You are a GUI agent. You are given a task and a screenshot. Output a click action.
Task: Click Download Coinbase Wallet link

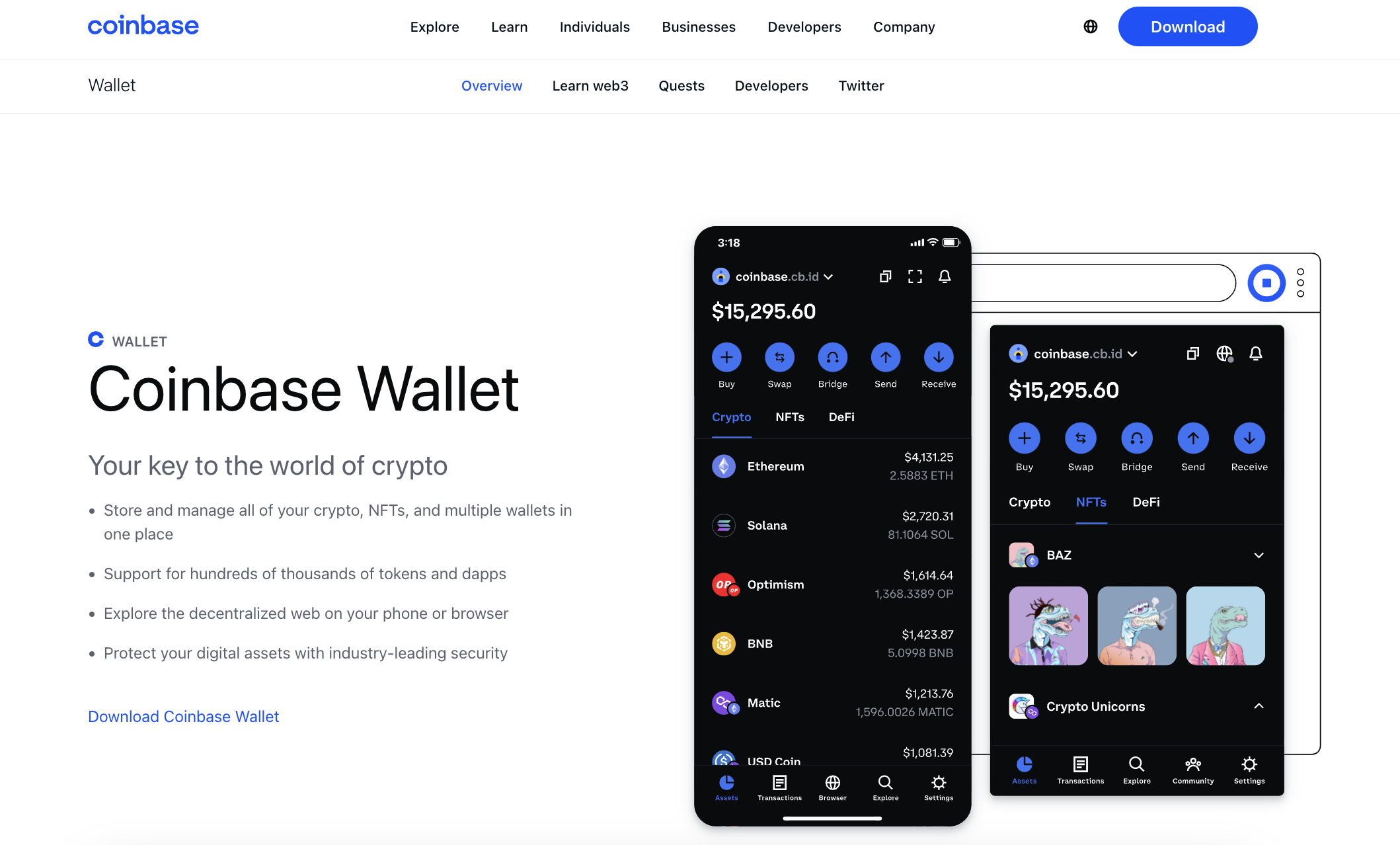point(182,716)
